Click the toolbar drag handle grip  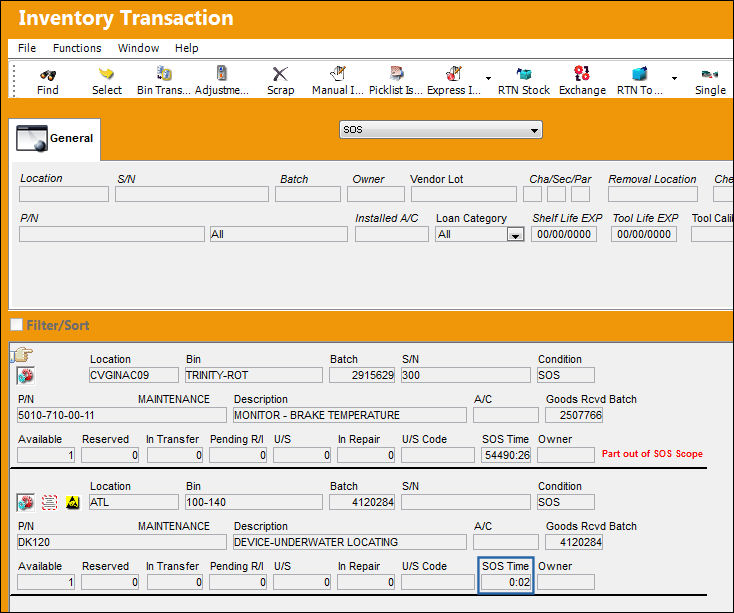tap(14, 80)
